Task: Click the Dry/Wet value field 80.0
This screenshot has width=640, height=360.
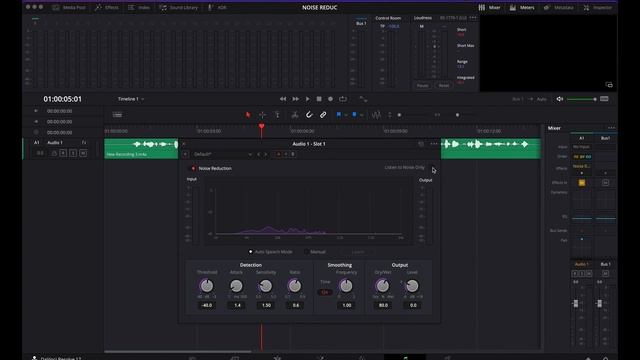Action: (383, 305)
